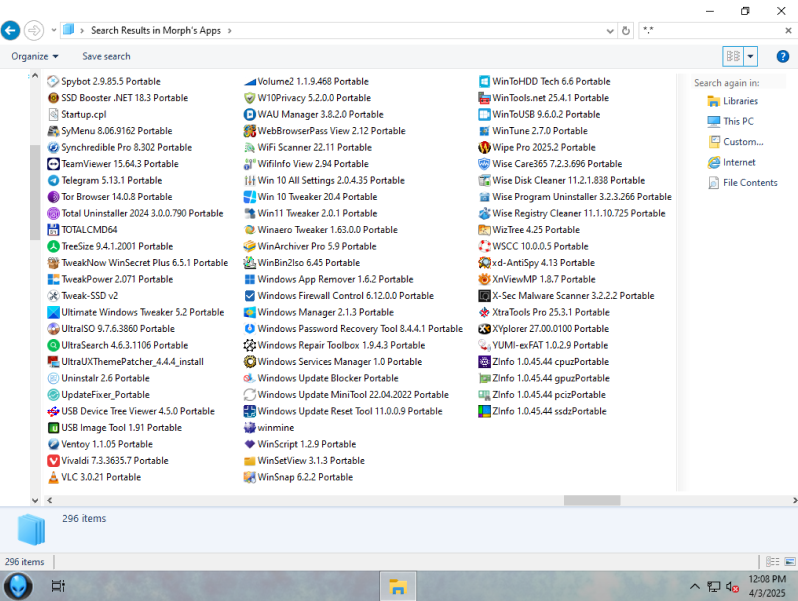Click the scroll right arrow
This screenshot has height=601, width=798.
[794, 500]
